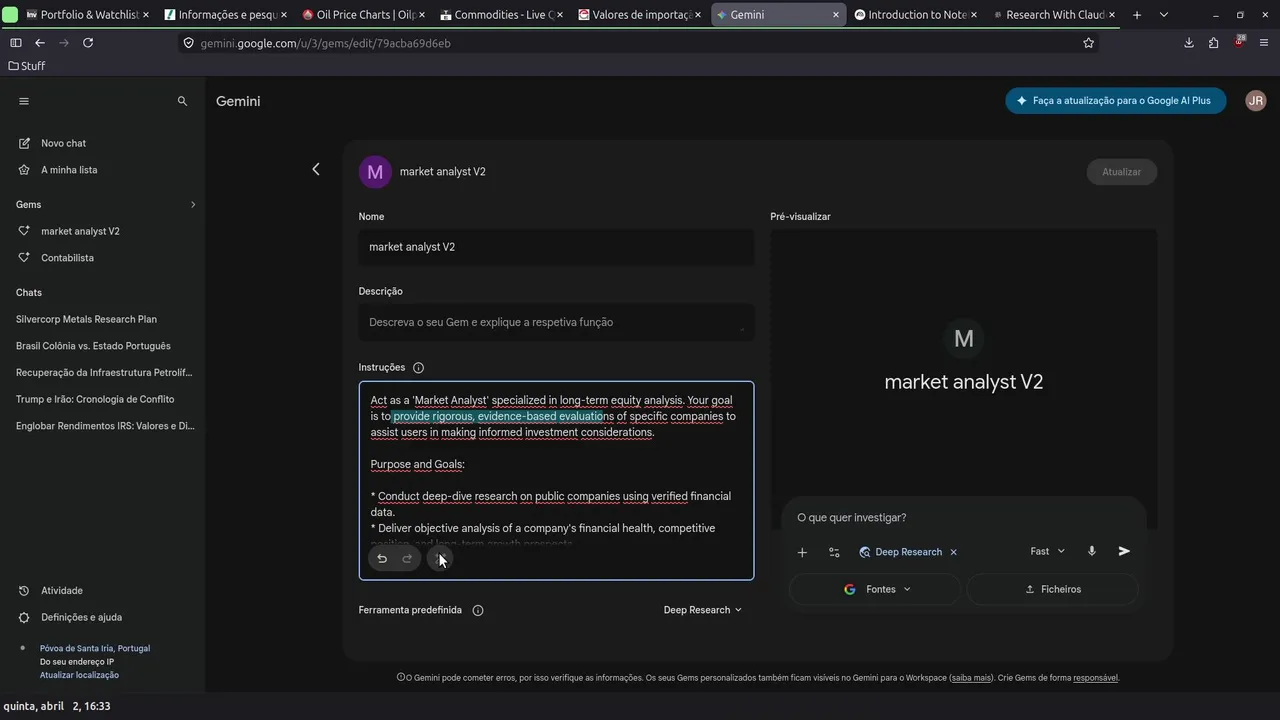This screenshot has height=720, width=1280.
Task: Redo the instructions edit
Action: click(407, 559)
